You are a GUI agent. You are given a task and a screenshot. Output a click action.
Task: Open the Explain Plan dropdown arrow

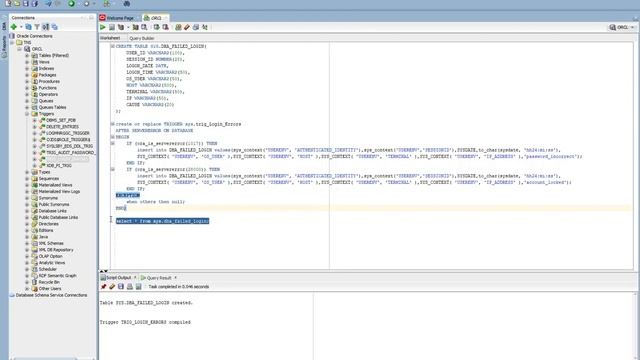point(128,27)
